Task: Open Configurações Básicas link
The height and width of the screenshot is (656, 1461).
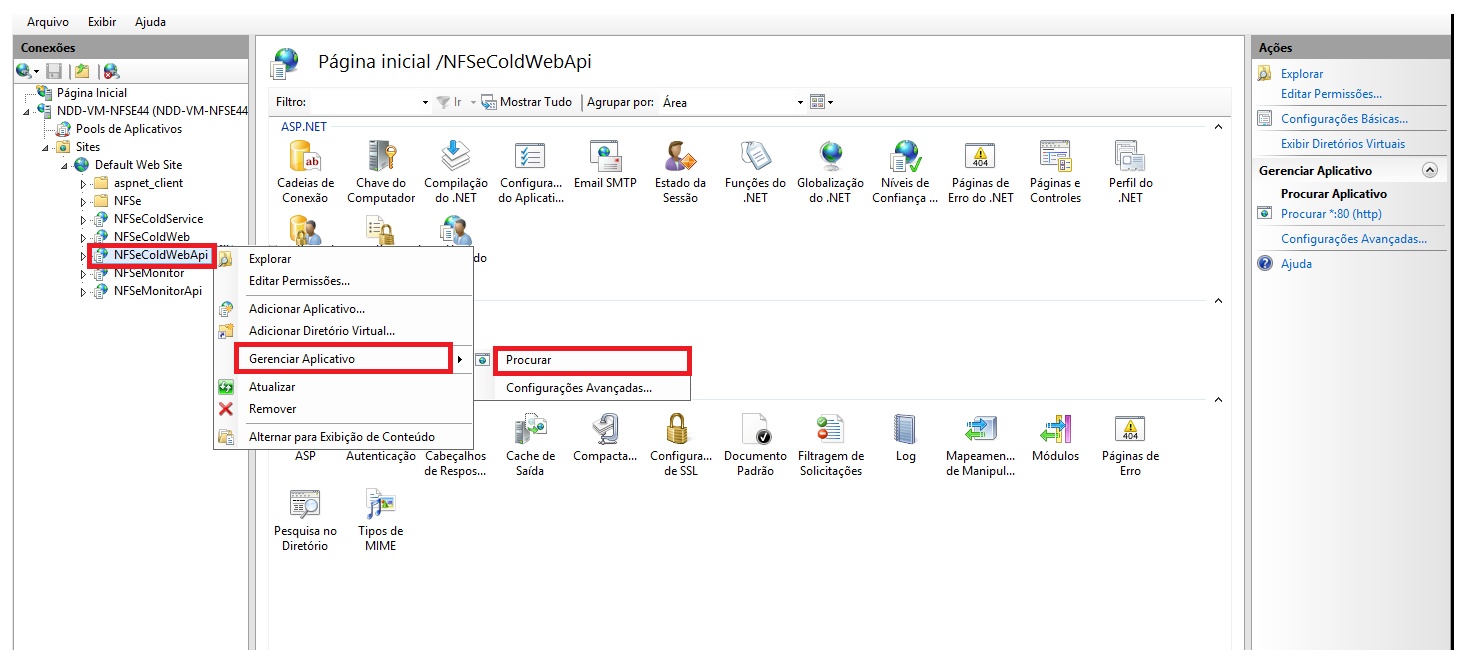Action: [1344, 119]
